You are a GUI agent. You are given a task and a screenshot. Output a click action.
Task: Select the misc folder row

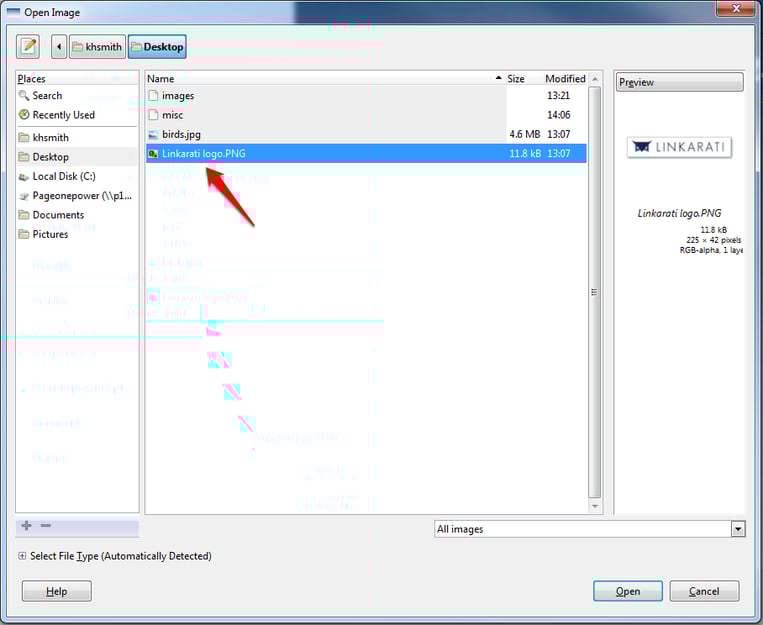pyautogui.click(x=366, y=115)
